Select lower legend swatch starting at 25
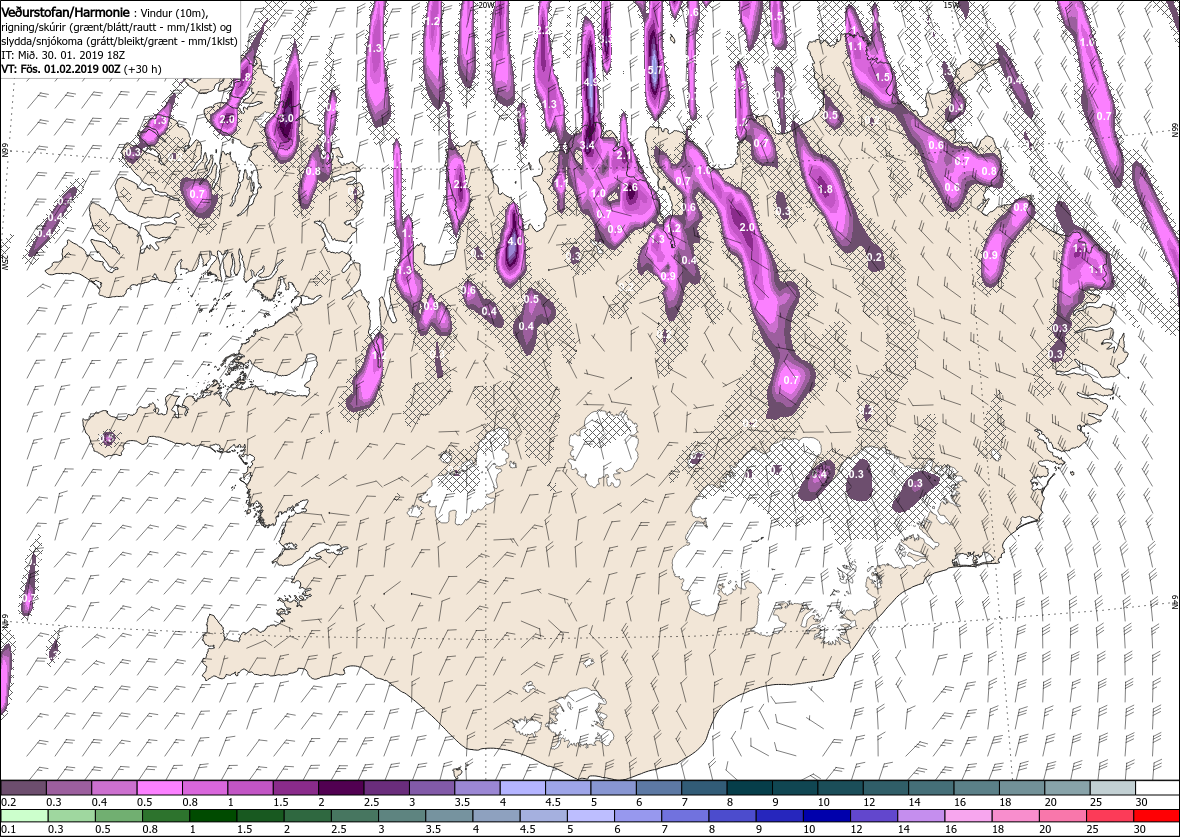The width and height of the screenshot is (1180, 837). 1110,815
